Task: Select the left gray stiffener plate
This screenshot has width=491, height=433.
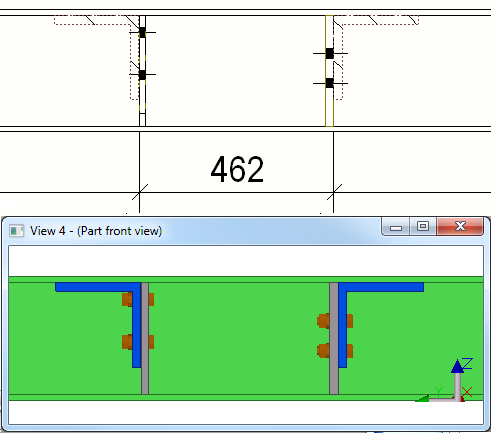Action: [145, 338]
